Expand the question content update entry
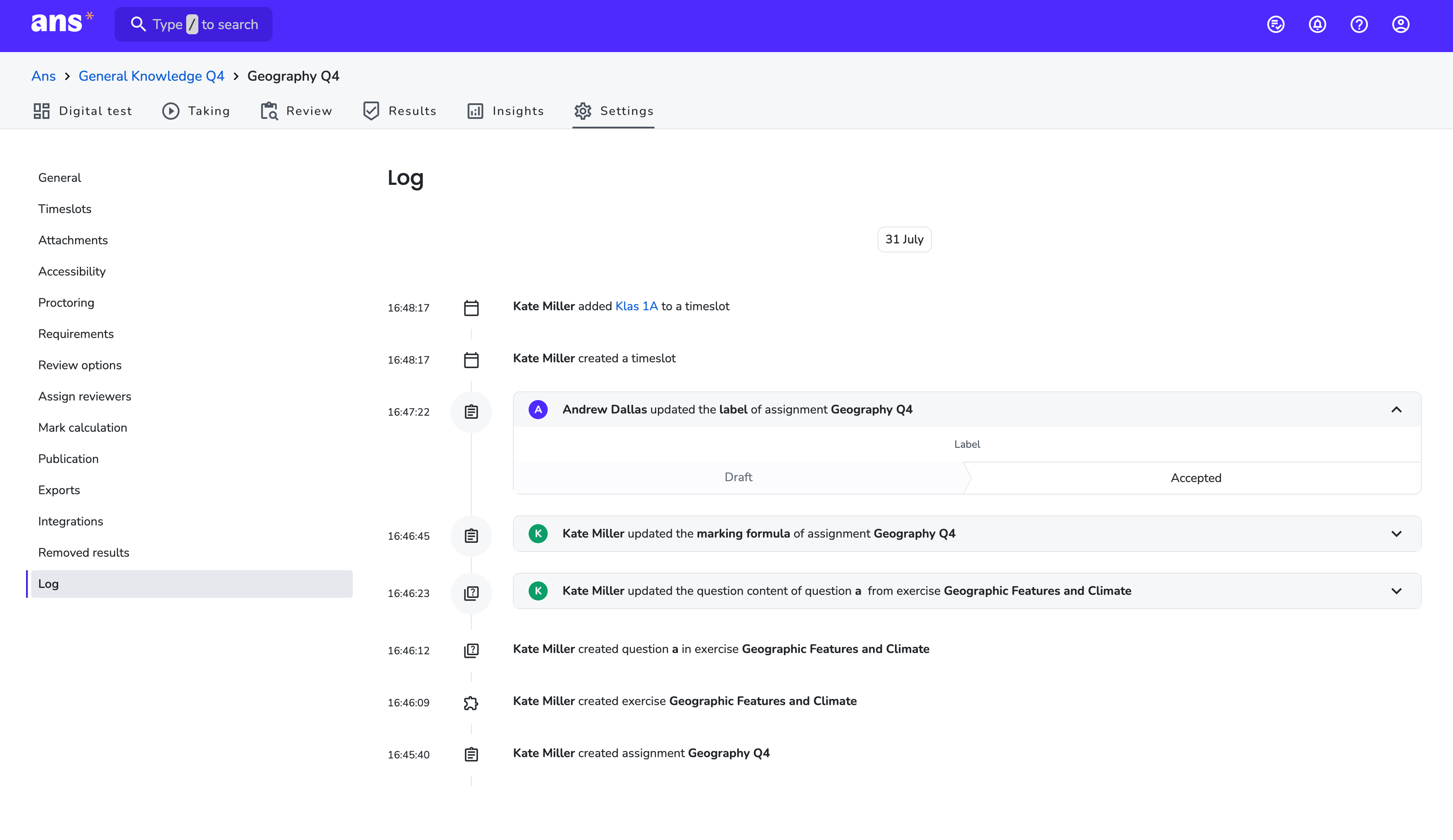 pyautogui.click(x=1396, y=591)
